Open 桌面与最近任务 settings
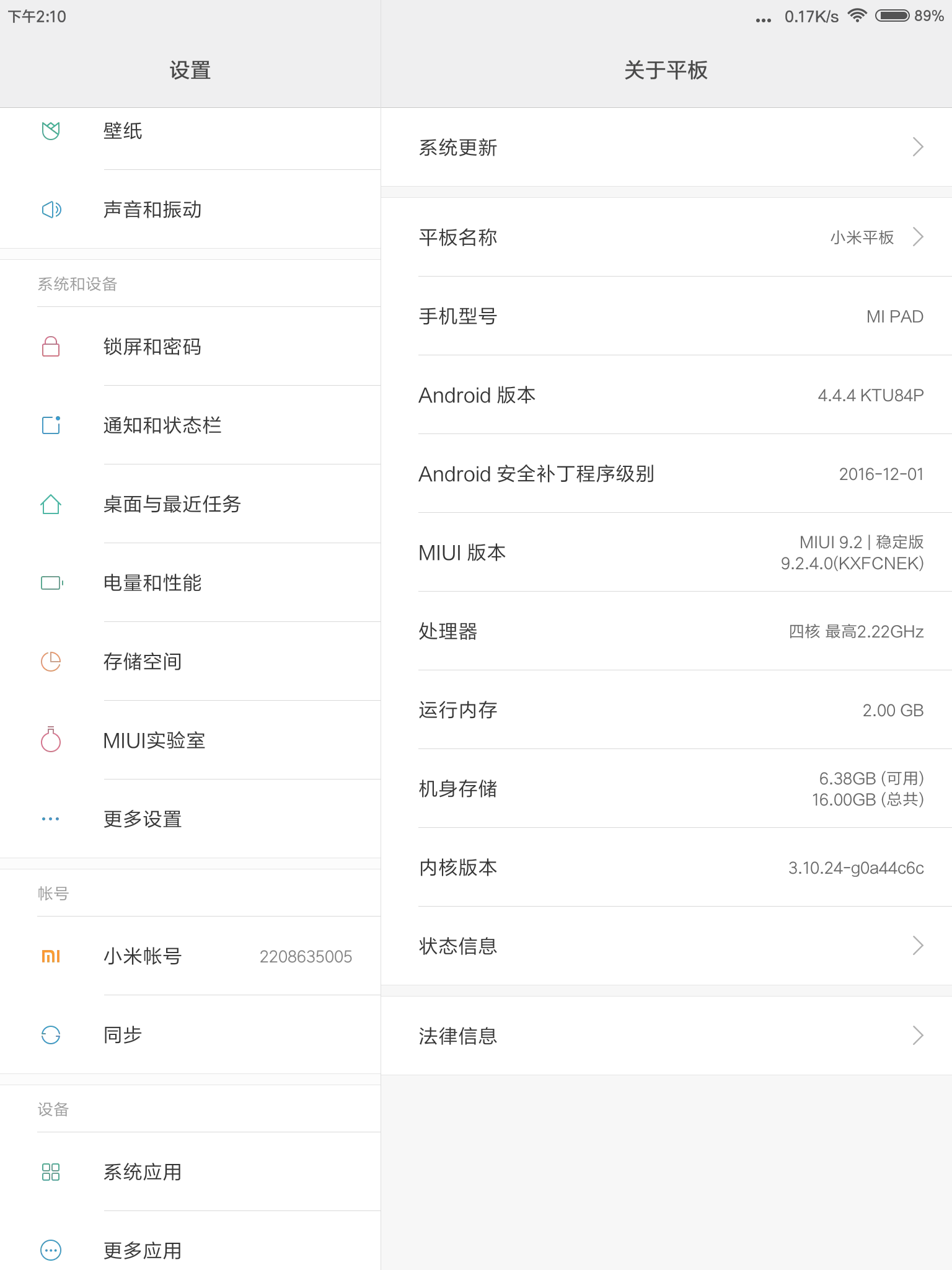Screen dimensions: 952x1270 click(x=190, y=504)
